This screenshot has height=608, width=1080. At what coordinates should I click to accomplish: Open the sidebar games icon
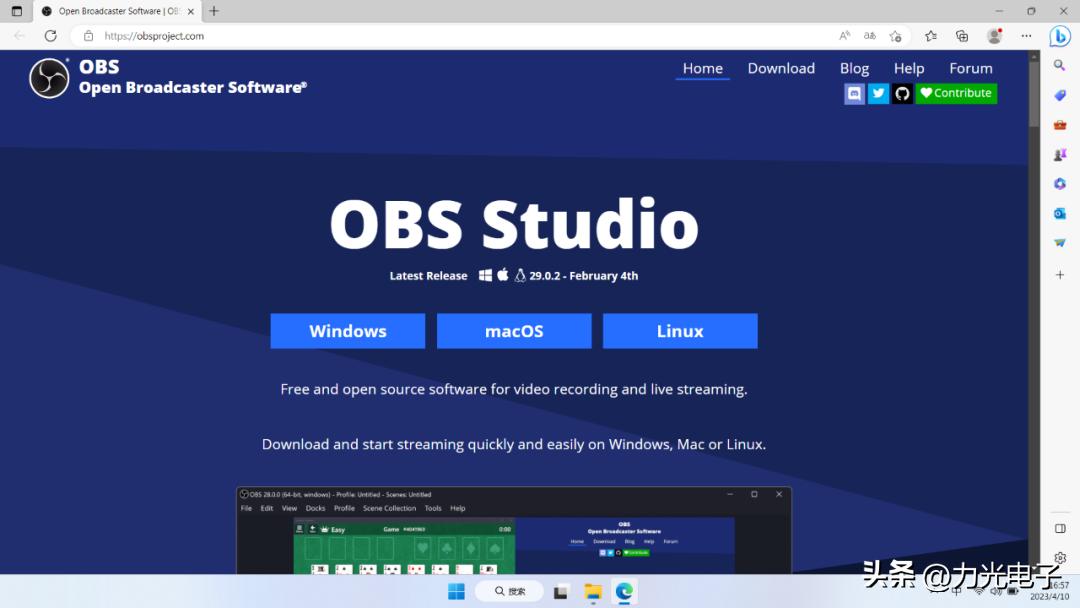(x=1060, y=154)
